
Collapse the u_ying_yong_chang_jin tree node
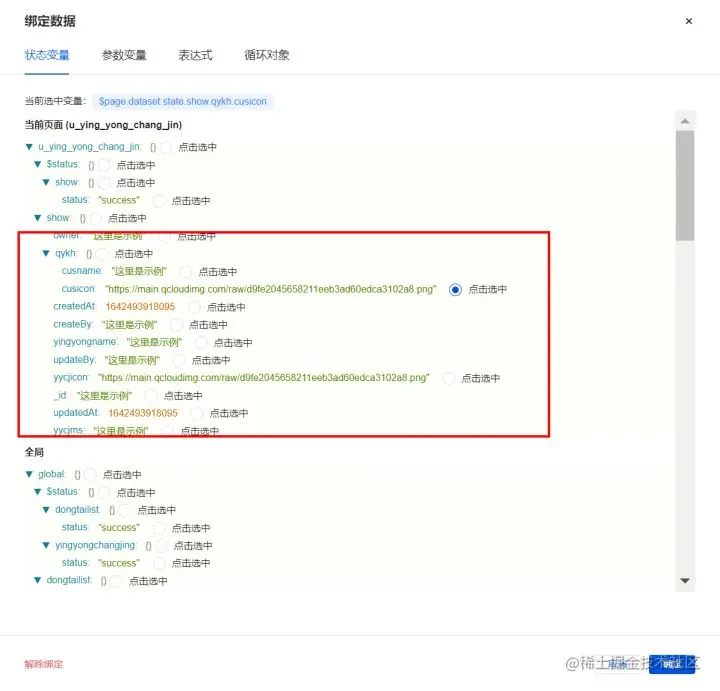(29, 147)
